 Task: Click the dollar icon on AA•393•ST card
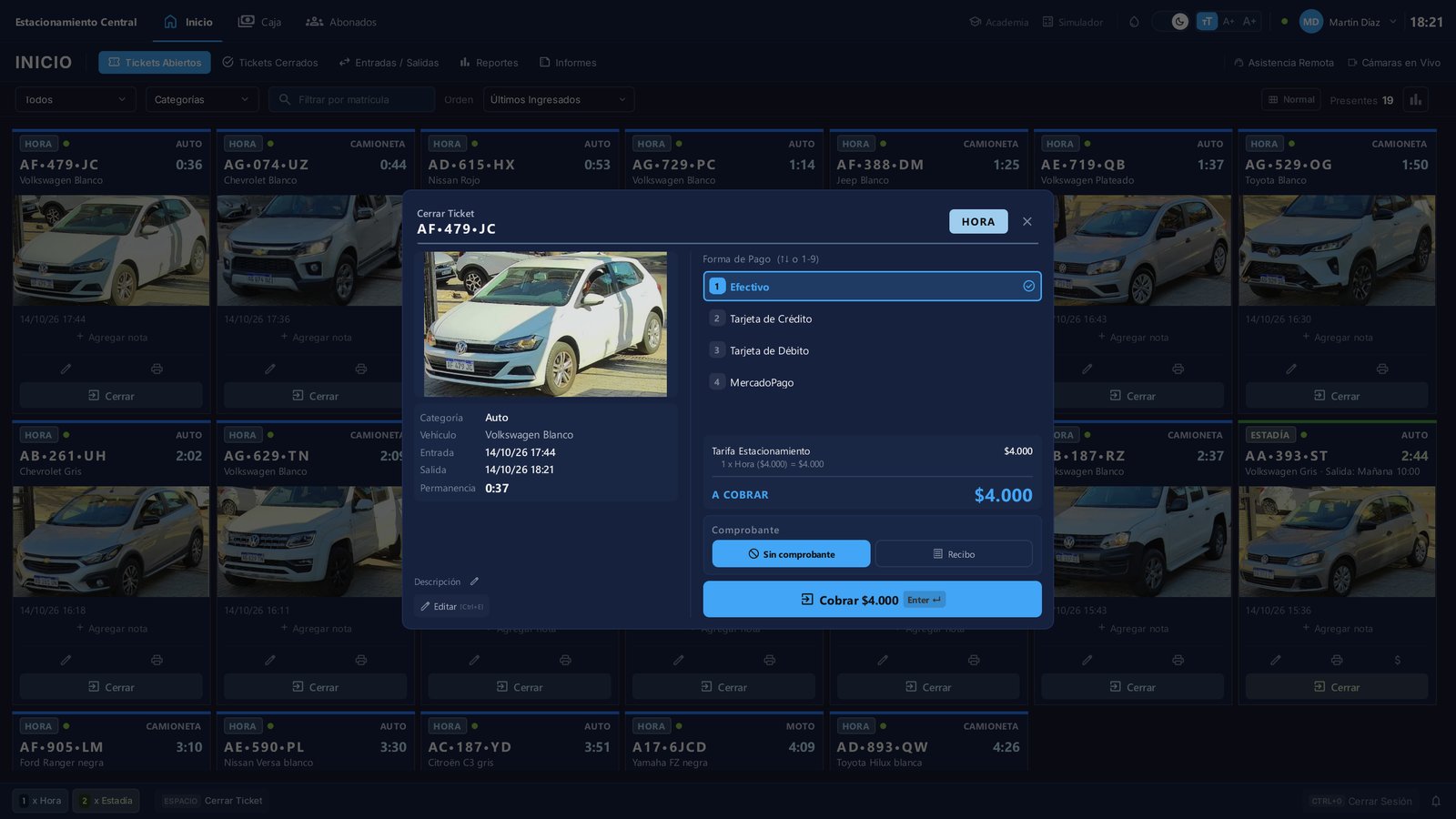[x=1397, y=660]
